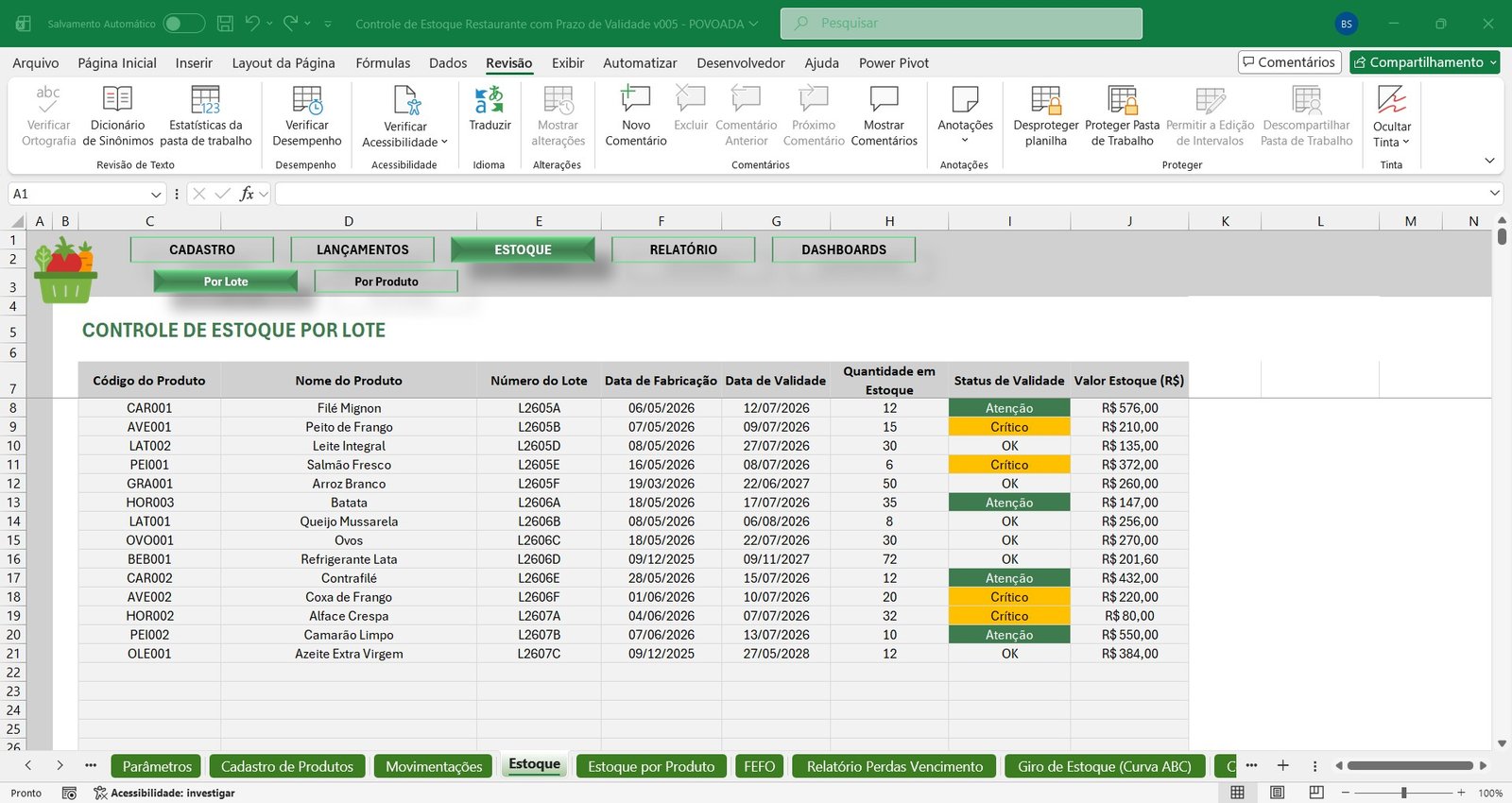1512x803 pixels.
Task: Click the insert function fx icon
Action: click(x=247, y=194)
